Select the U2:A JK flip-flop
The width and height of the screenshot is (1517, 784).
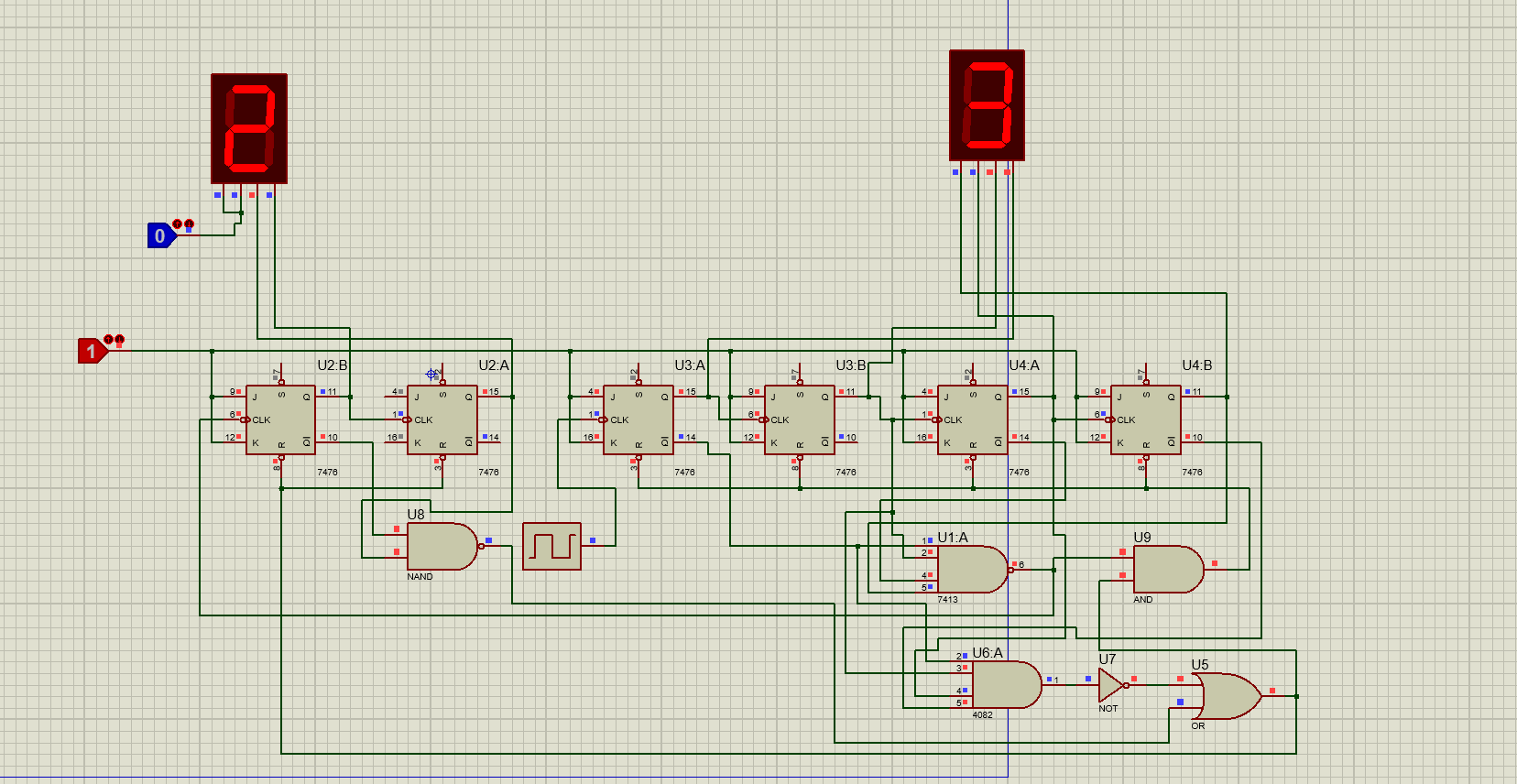[442, 419]
